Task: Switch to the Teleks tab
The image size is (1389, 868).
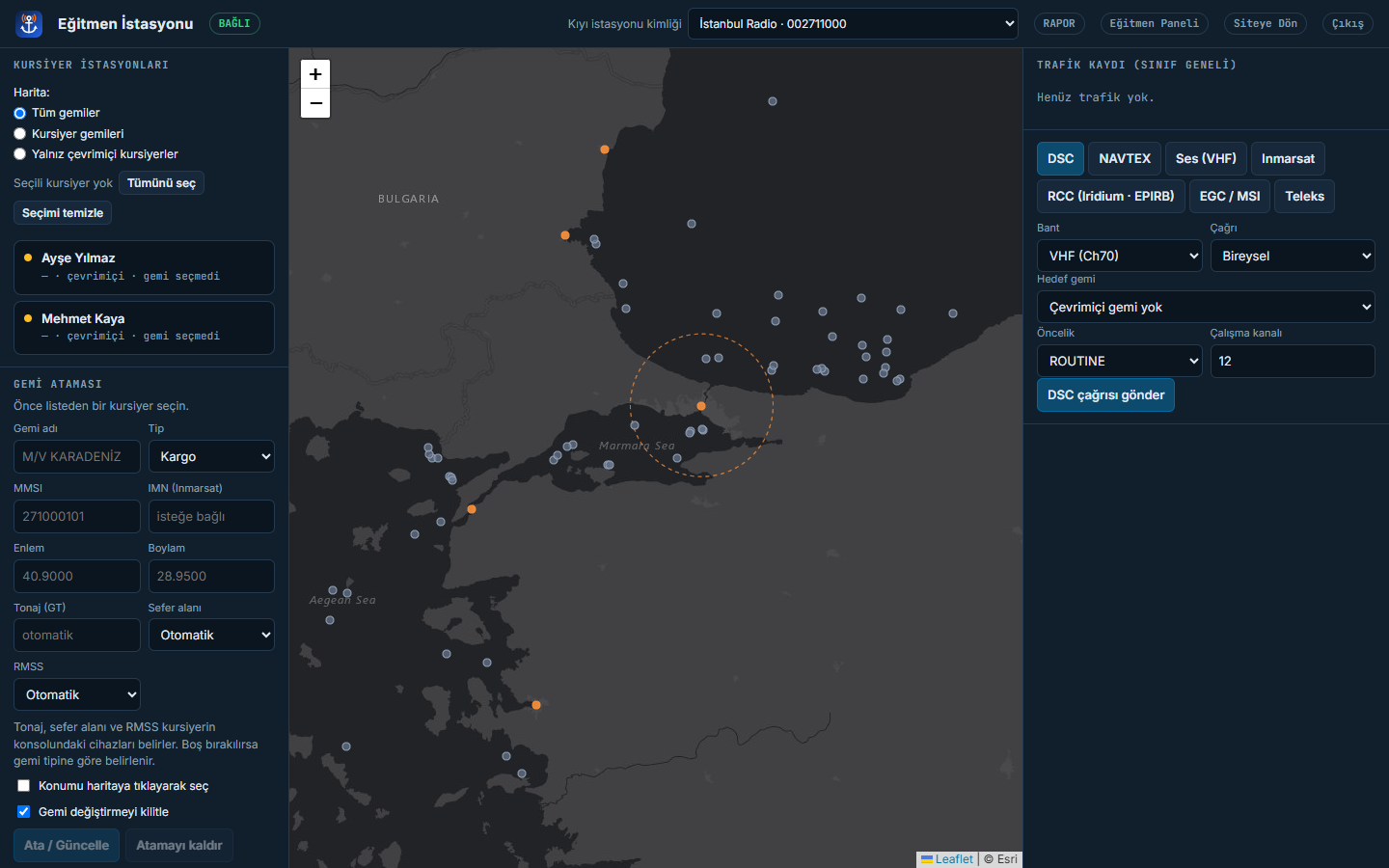Action: click(1304, 197)
